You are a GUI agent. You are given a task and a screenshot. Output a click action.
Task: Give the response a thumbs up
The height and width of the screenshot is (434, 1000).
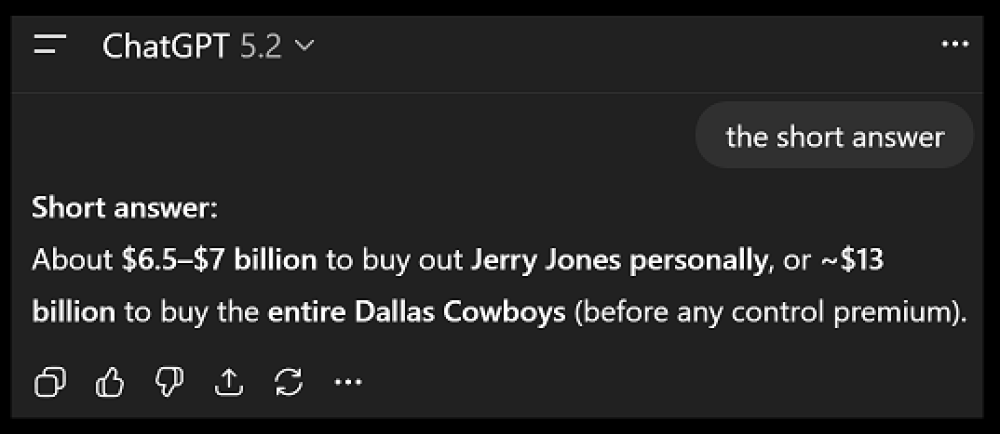click(108, 381)
